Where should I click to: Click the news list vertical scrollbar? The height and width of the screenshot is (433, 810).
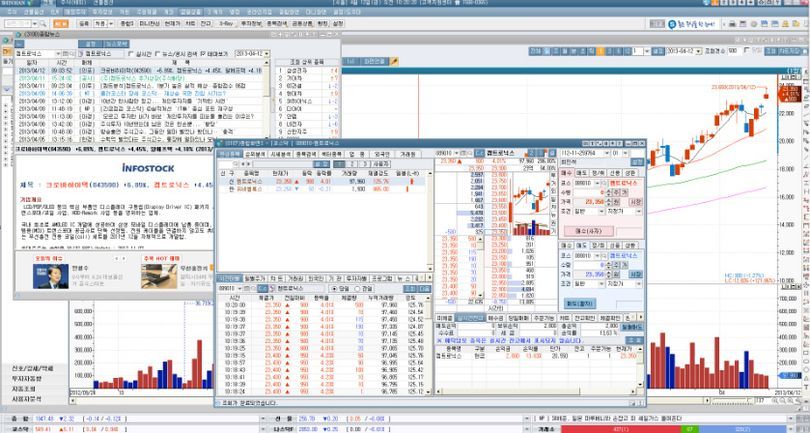click(x=267, y=101)
